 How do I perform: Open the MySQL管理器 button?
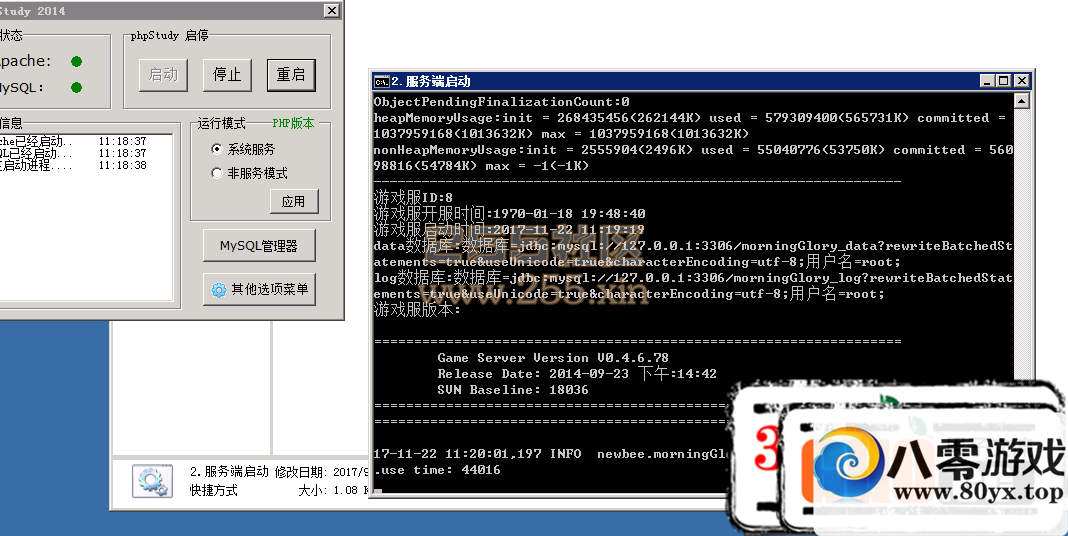[x=259, y=246]
